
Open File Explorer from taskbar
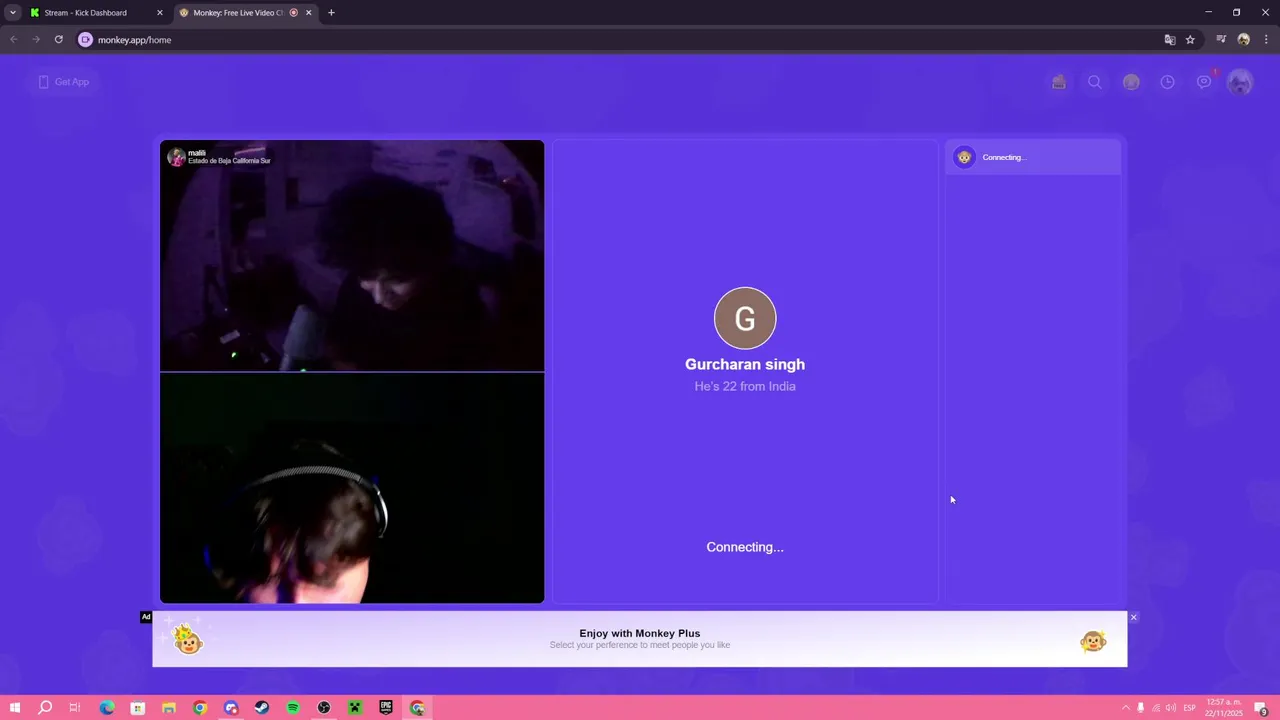pos(169,708)
